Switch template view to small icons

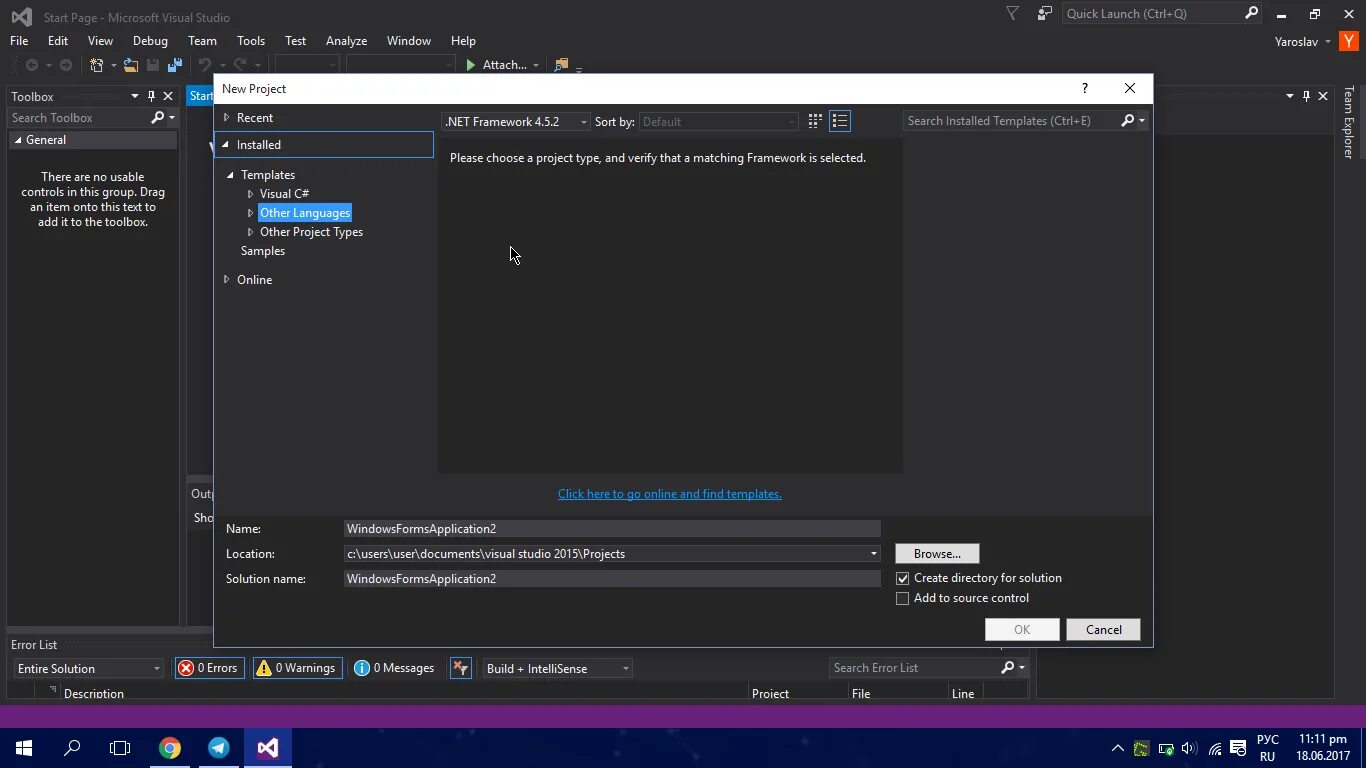pos(815,121)
